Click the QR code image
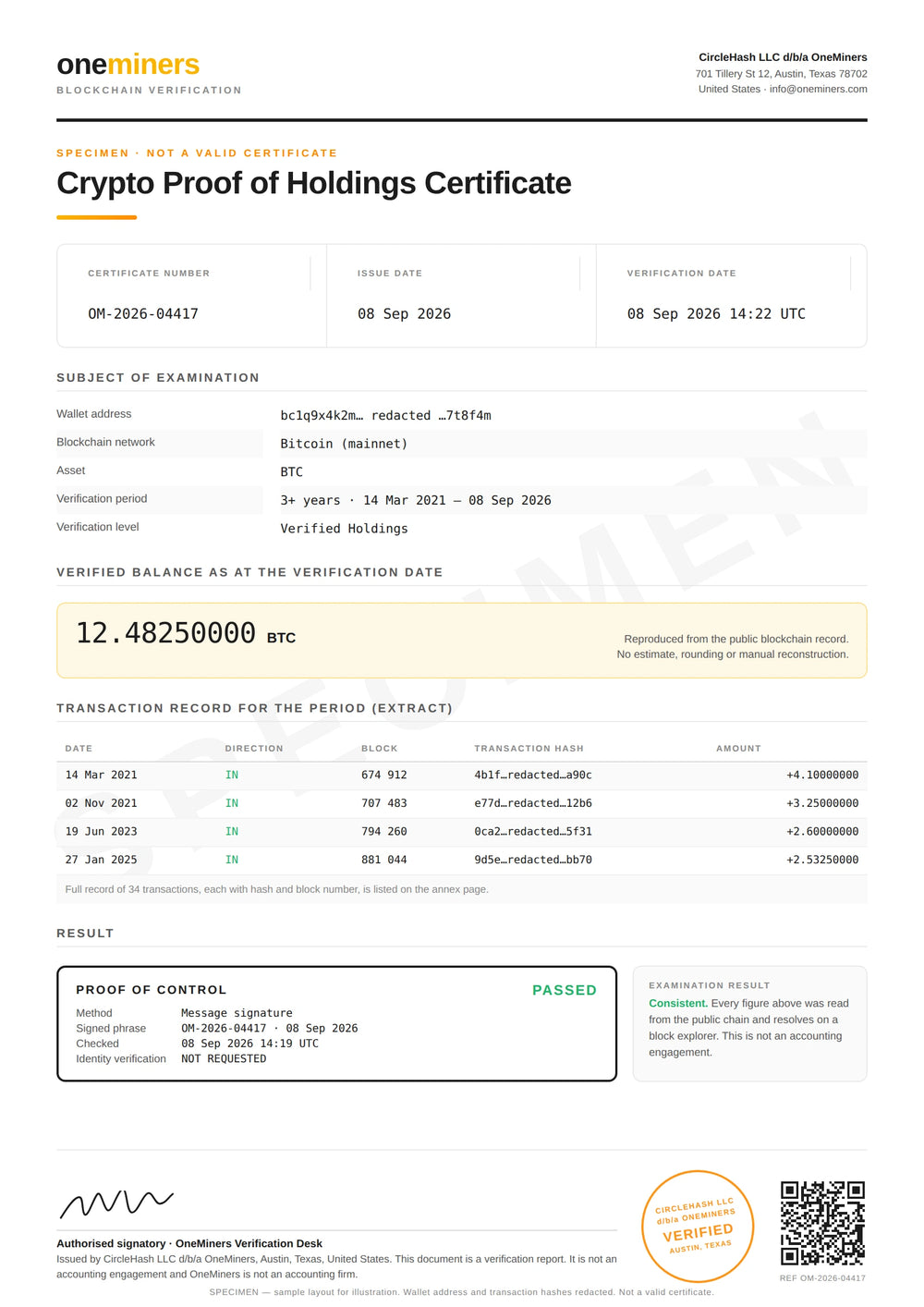Screen dimensions: 924x1307 click(x=822, y=1223)
